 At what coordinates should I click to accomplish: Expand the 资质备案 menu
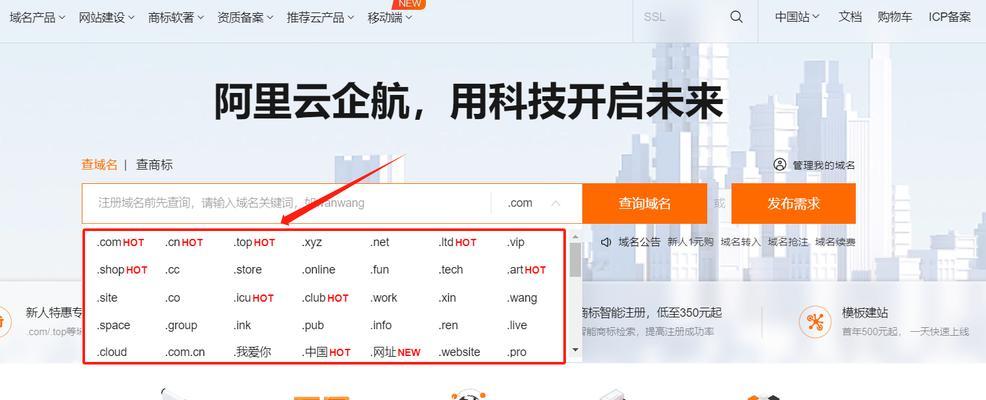[245, 18]
